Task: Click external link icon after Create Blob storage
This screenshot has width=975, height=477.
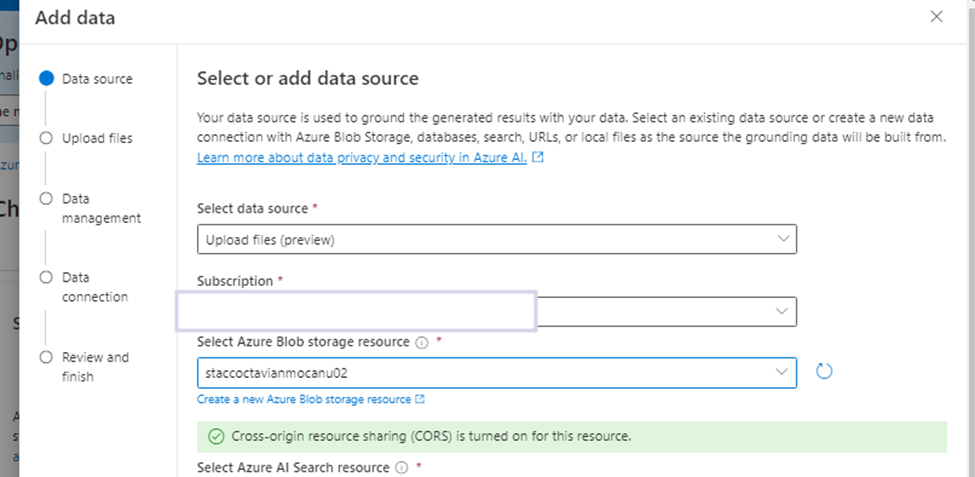Action: coord(420,399)
